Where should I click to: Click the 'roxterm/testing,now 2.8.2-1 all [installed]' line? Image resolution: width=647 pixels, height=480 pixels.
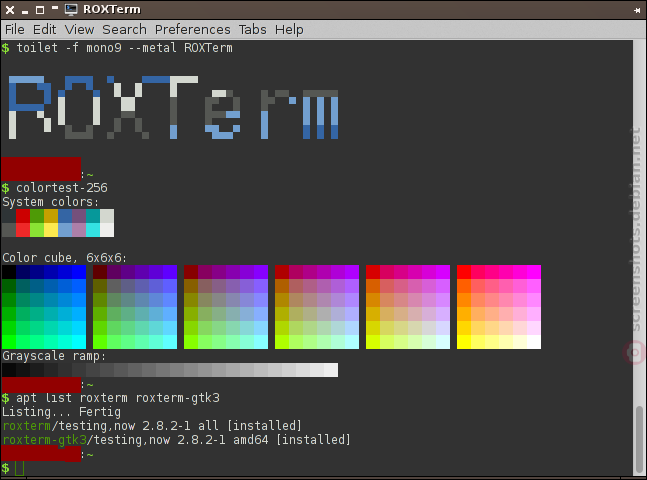click(x=152, y=426)
